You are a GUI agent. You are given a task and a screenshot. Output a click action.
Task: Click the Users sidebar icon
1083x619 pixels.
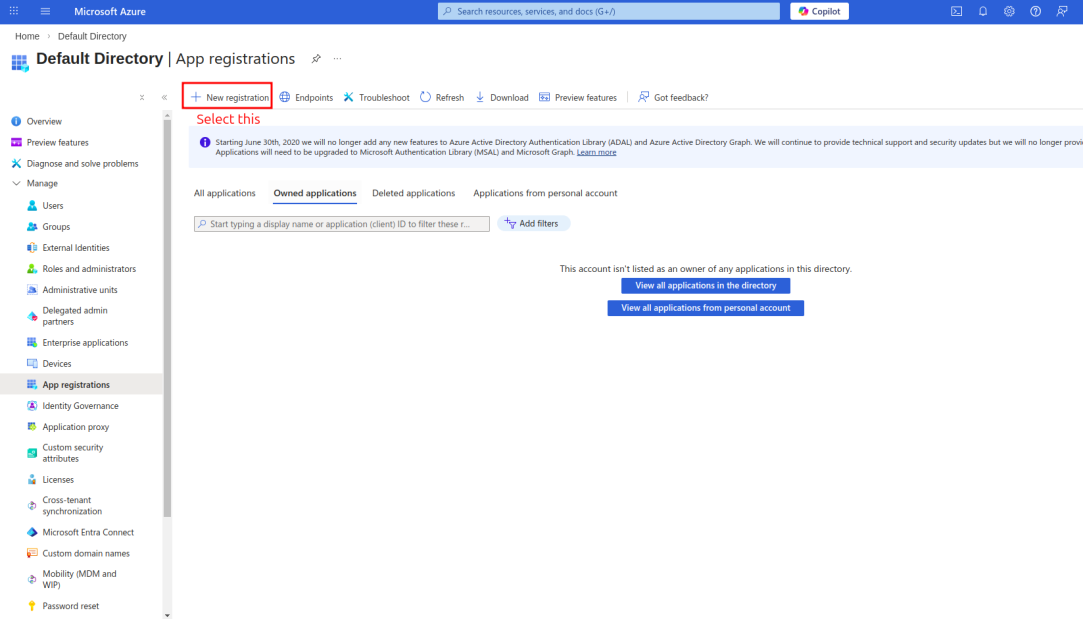32,205
